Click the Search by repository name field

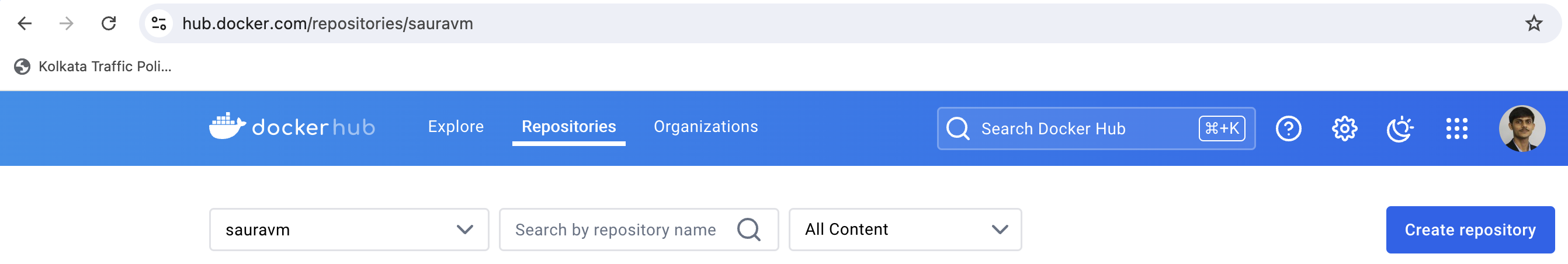click(615, 230)
